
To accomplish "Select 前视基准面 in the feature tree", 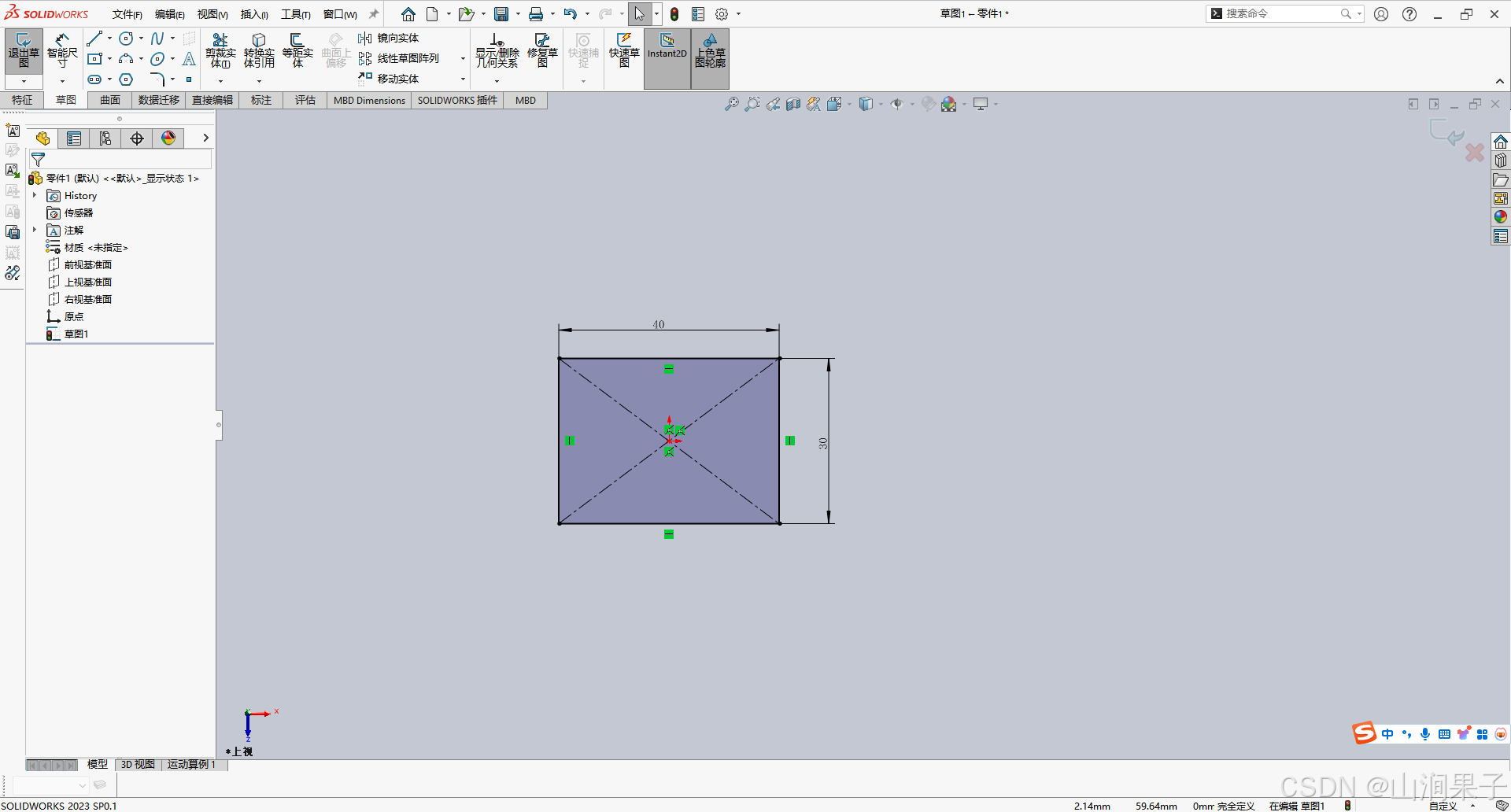I will pyautogui.click(x=87, y=264).
